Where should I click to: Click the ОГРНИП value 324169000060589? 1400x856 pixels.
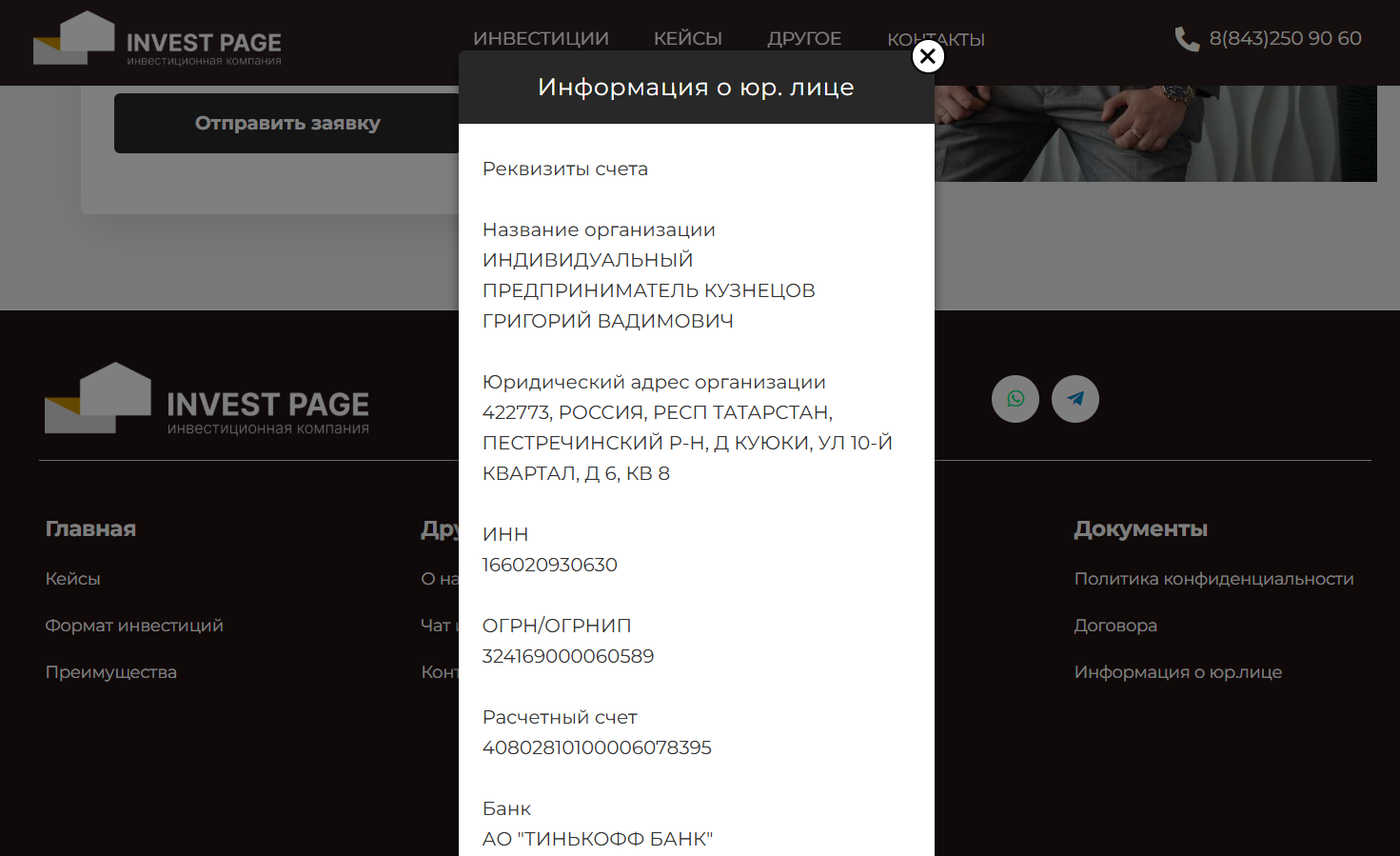[568, 656]
